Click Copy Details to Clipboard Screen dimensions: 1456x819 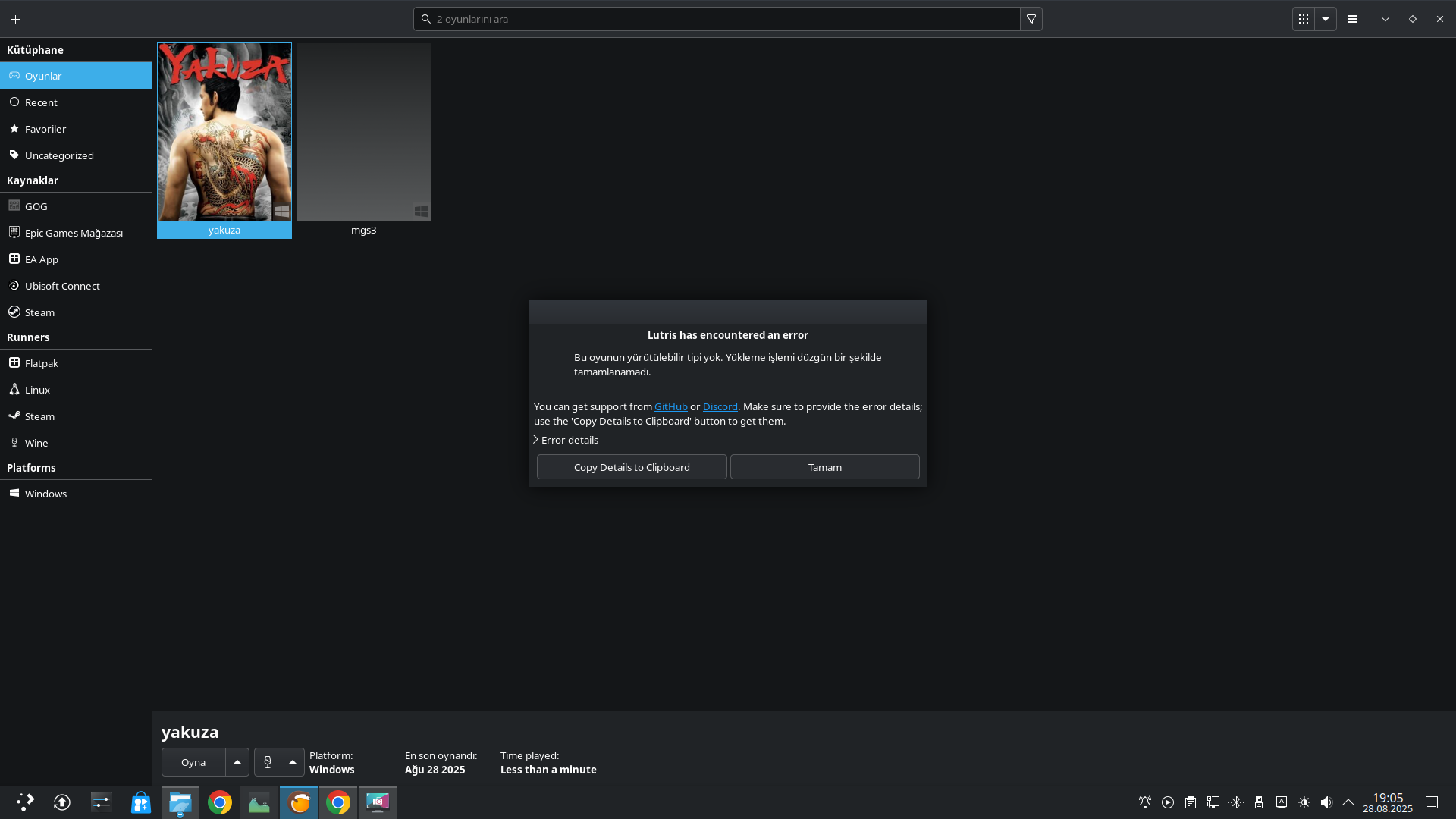tap(632, 467)
